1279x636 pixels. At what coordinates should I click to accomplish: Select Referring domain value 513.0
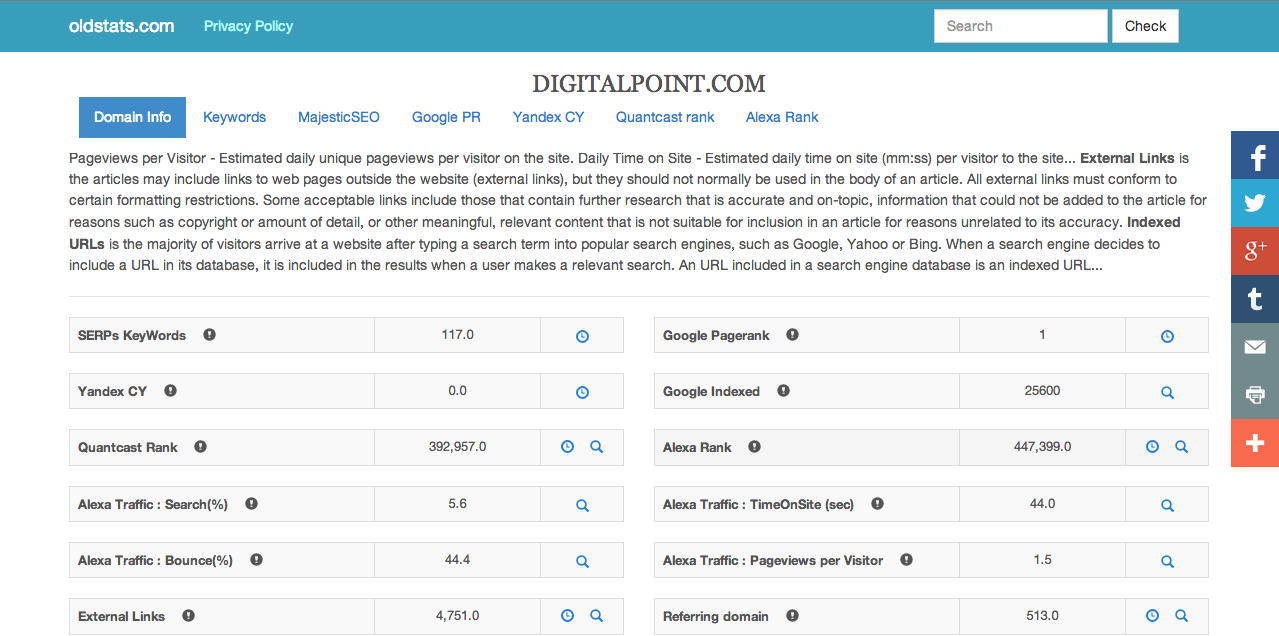pyautogui.click(x=1042, y=616)
